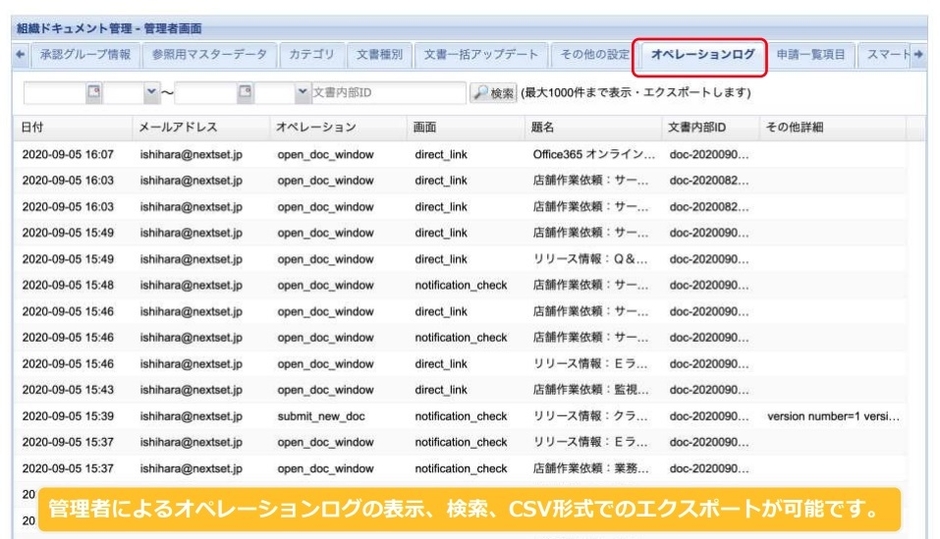940x539 pixels.
Task: Select the submit_new_doc operation cell
Action: pyautogui.click(x=321, y=416)
